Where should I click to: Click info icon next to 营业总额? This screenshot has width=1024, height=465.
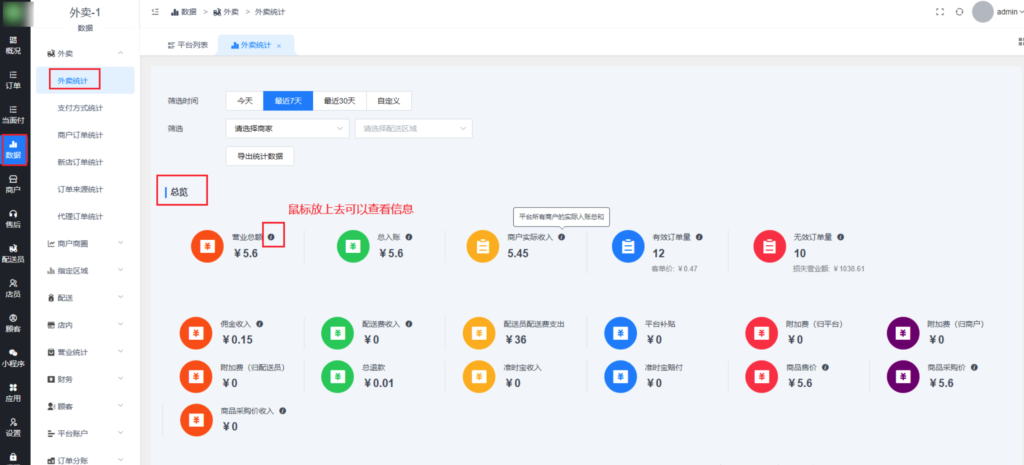pyautogui.click(x=272, y=237)
